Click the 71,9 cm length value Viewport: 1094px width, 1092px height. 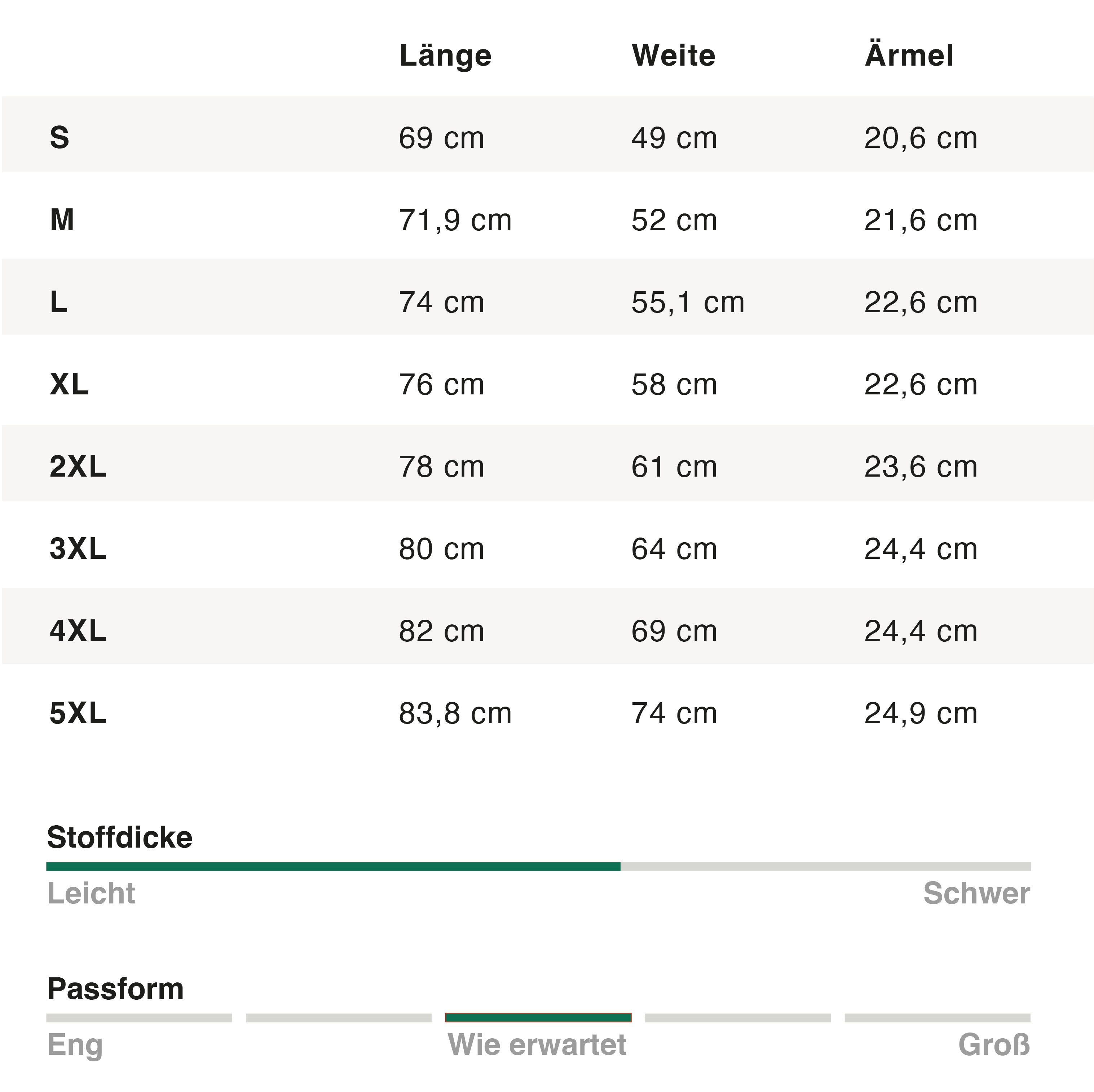click(x=455, y=220)
